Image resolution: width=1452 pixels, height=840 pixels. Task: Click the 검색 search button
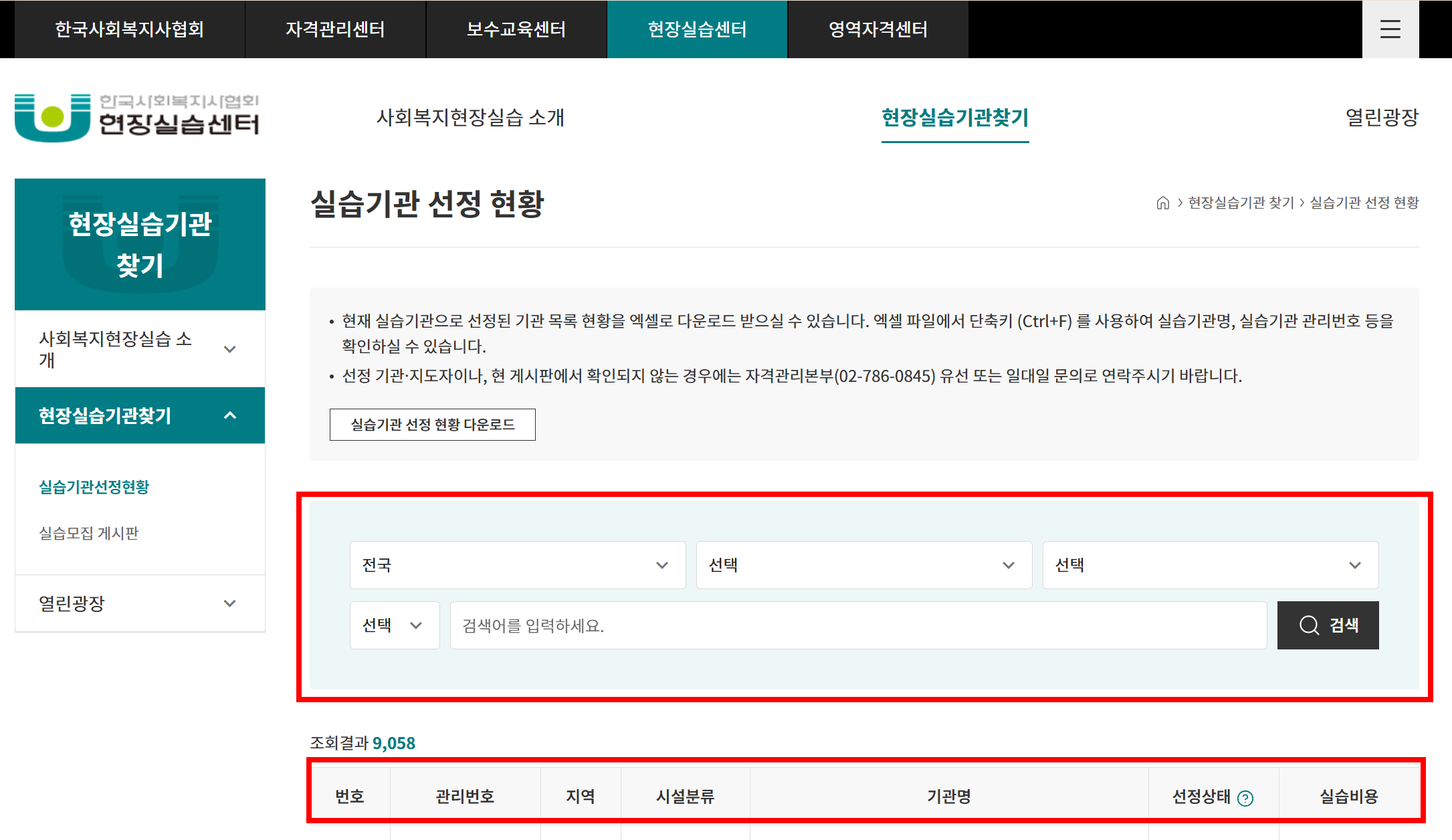1328,625
